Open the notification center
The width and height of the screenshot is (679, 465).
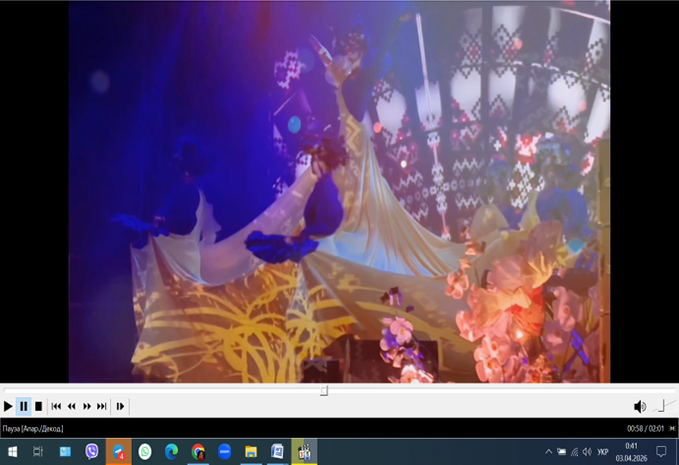click(661, 452)
